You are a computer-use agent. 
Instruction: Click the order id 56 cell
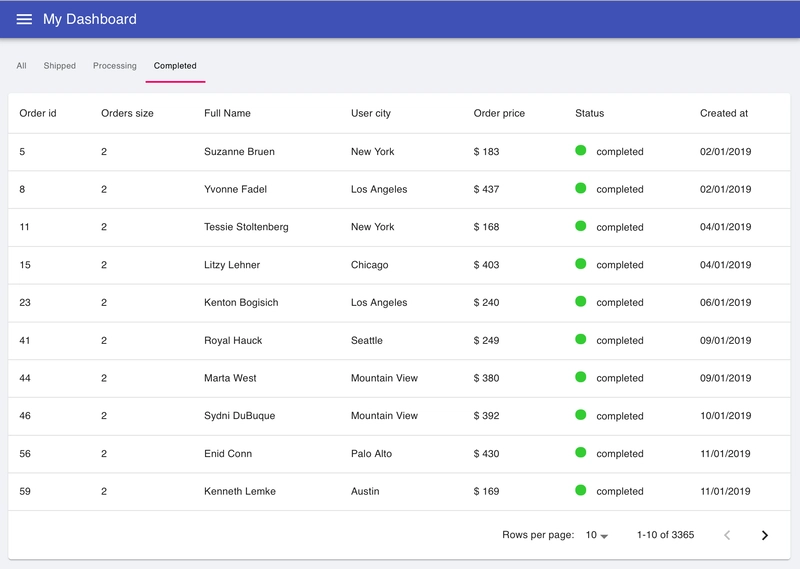(25, 454)
